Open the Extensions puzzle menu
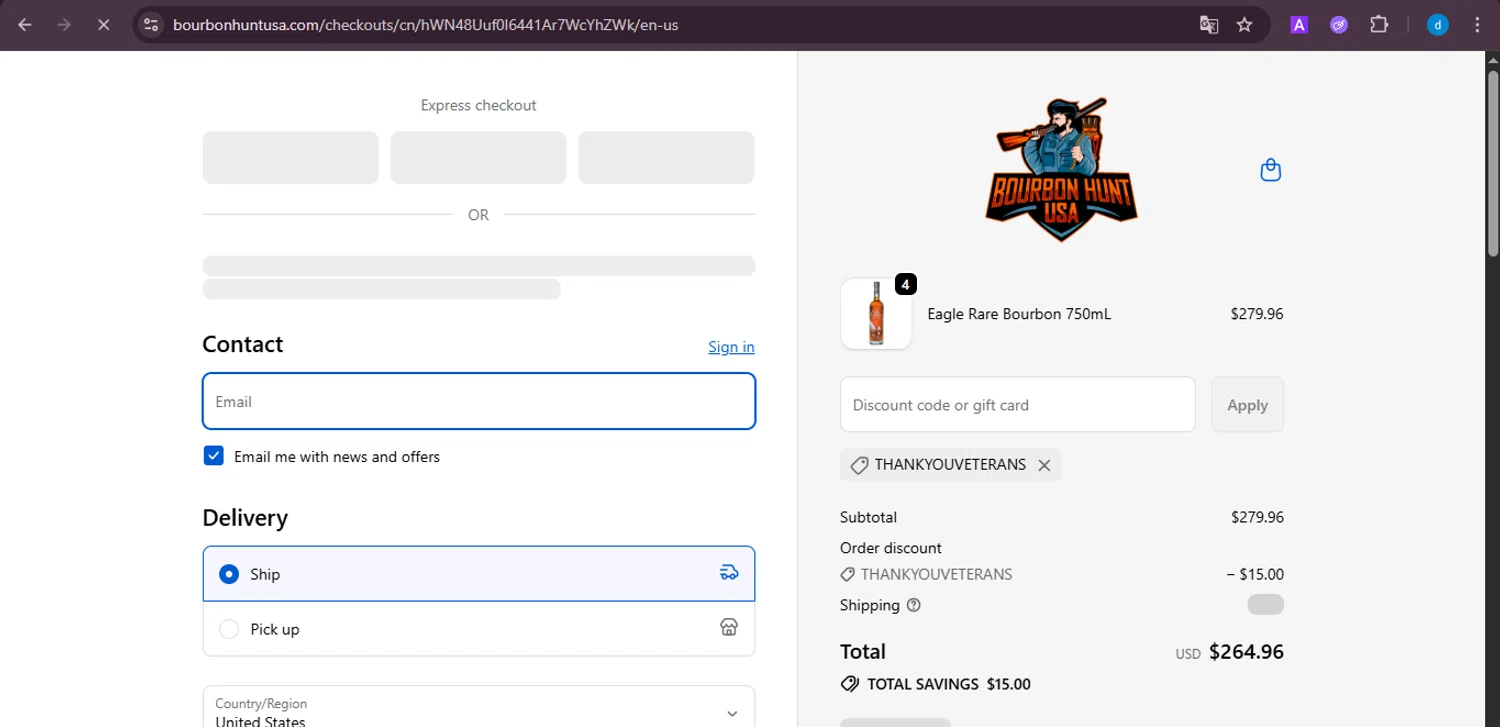Screen dimensions: 1500x727 (1379, 25)
